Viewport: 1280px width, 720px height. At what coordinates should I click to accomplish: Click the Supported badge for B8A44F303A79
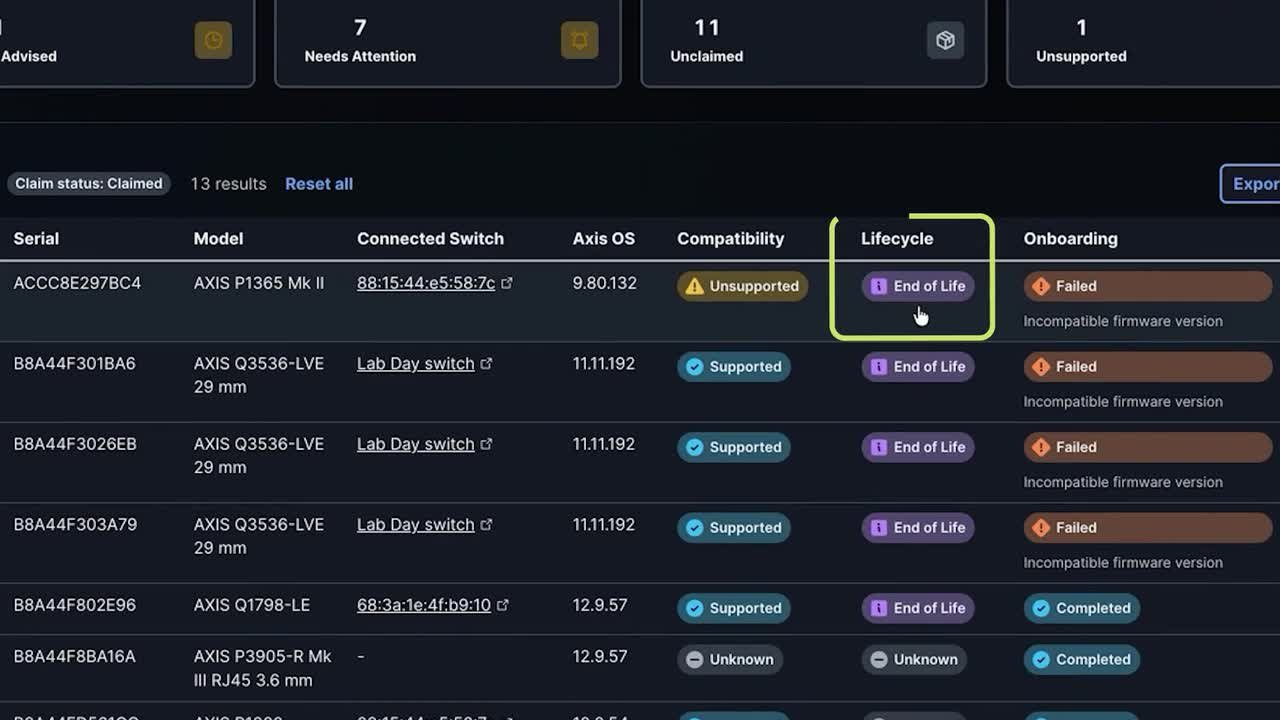coord(734,528)
